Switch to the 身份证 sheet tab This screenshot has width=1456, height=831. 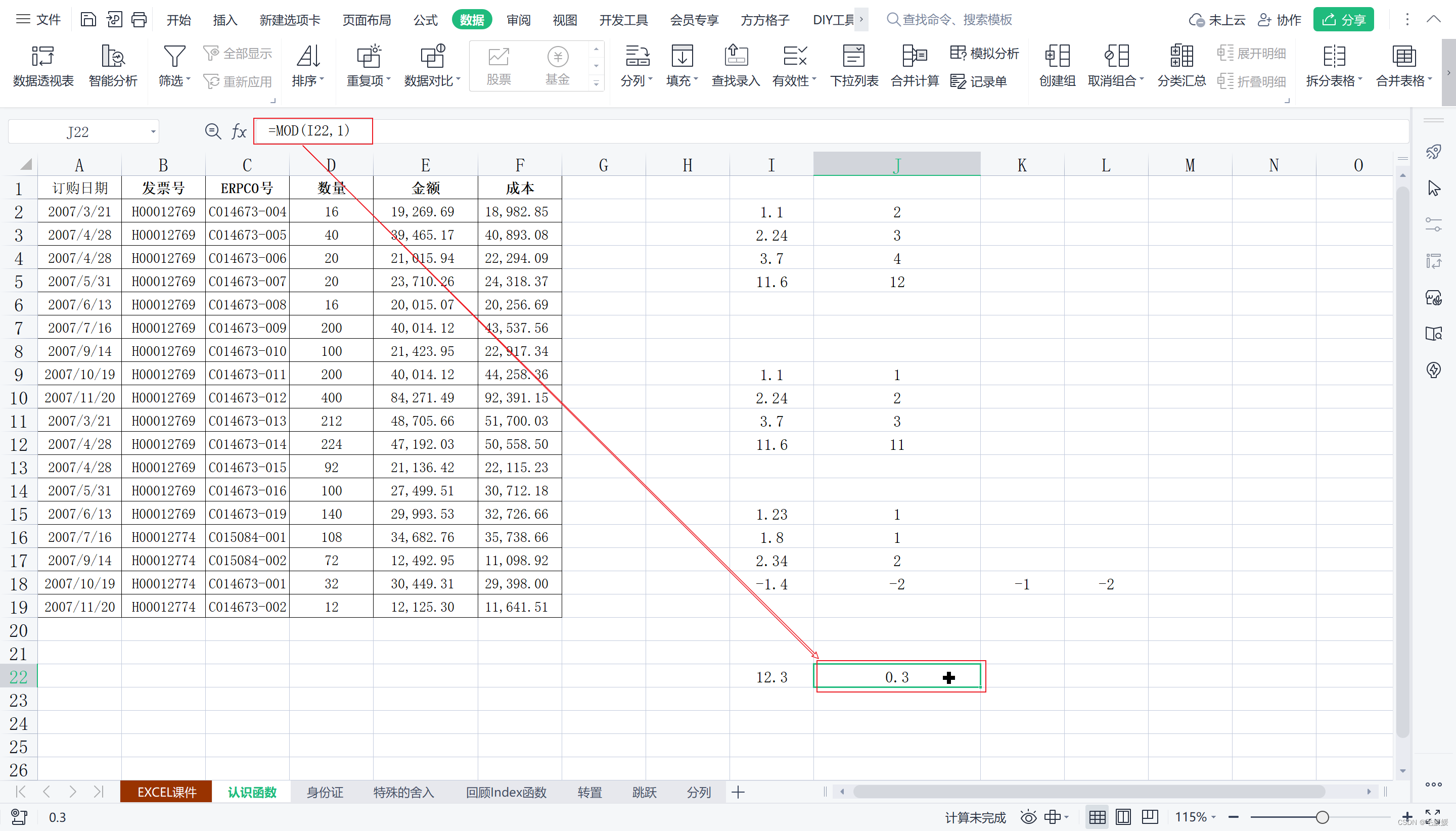[325, 792]
